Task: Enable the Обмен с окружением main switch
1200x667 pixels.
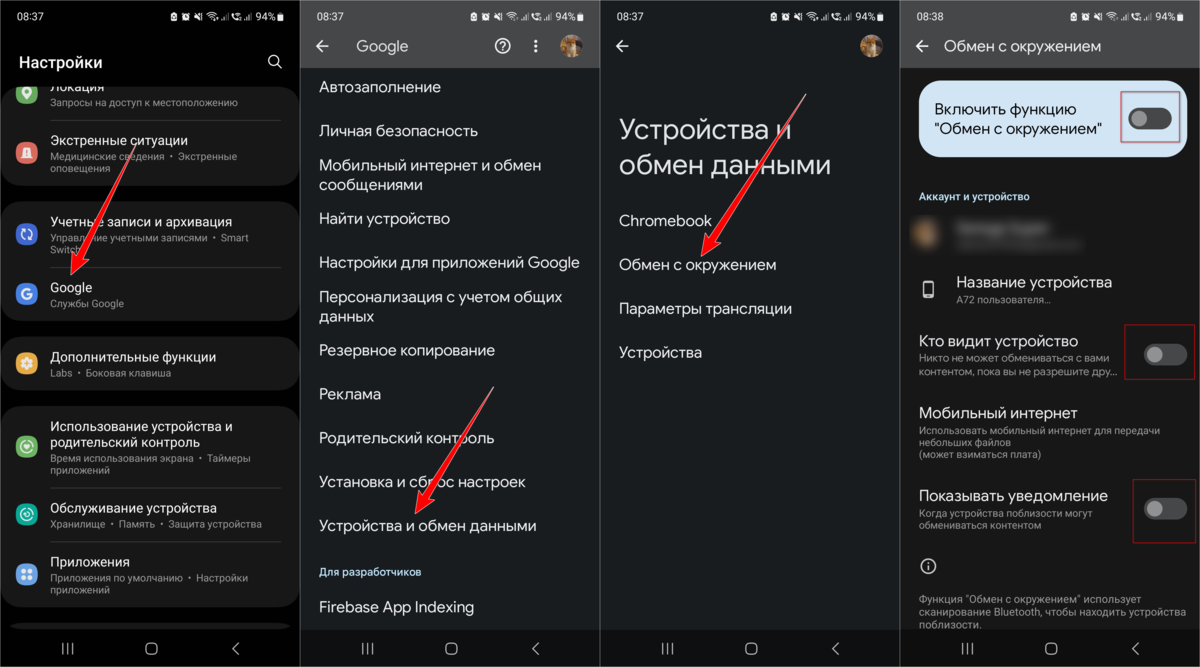Action: 1149,120
